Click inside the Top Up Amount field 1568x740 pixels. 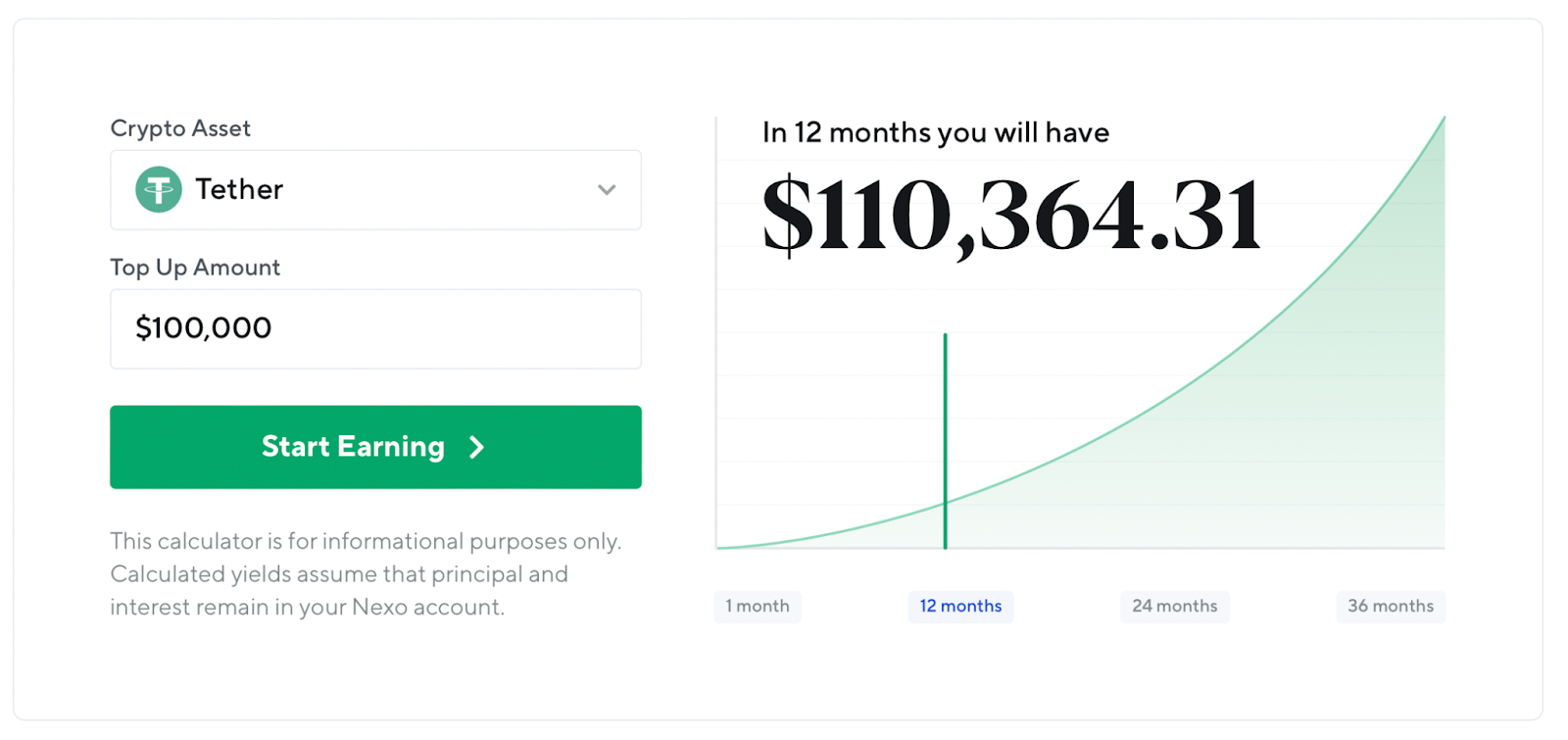[x=375, y=328]
